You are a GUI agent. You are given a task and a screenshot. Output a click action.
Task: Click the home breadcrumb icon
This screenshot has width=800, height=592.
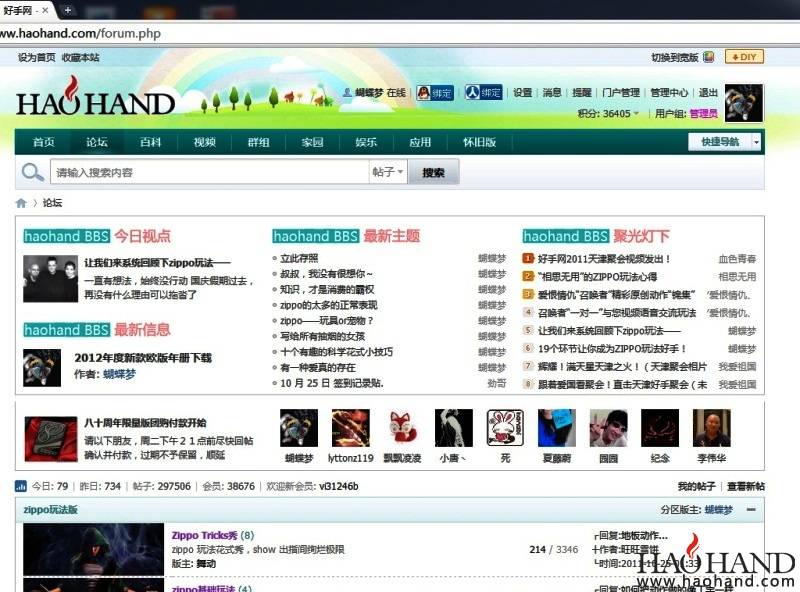click(21, 203)
